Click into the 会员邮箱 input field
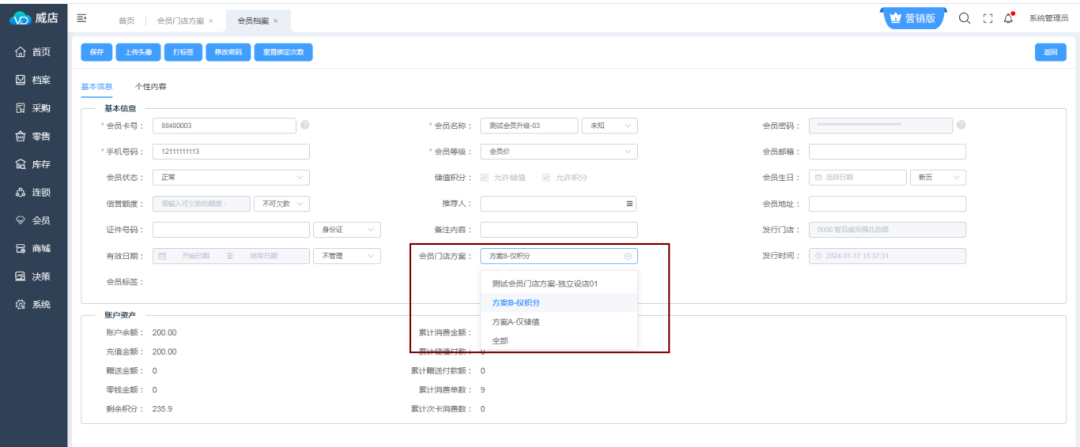This screenshot has width=1080, height=447. 887,152
